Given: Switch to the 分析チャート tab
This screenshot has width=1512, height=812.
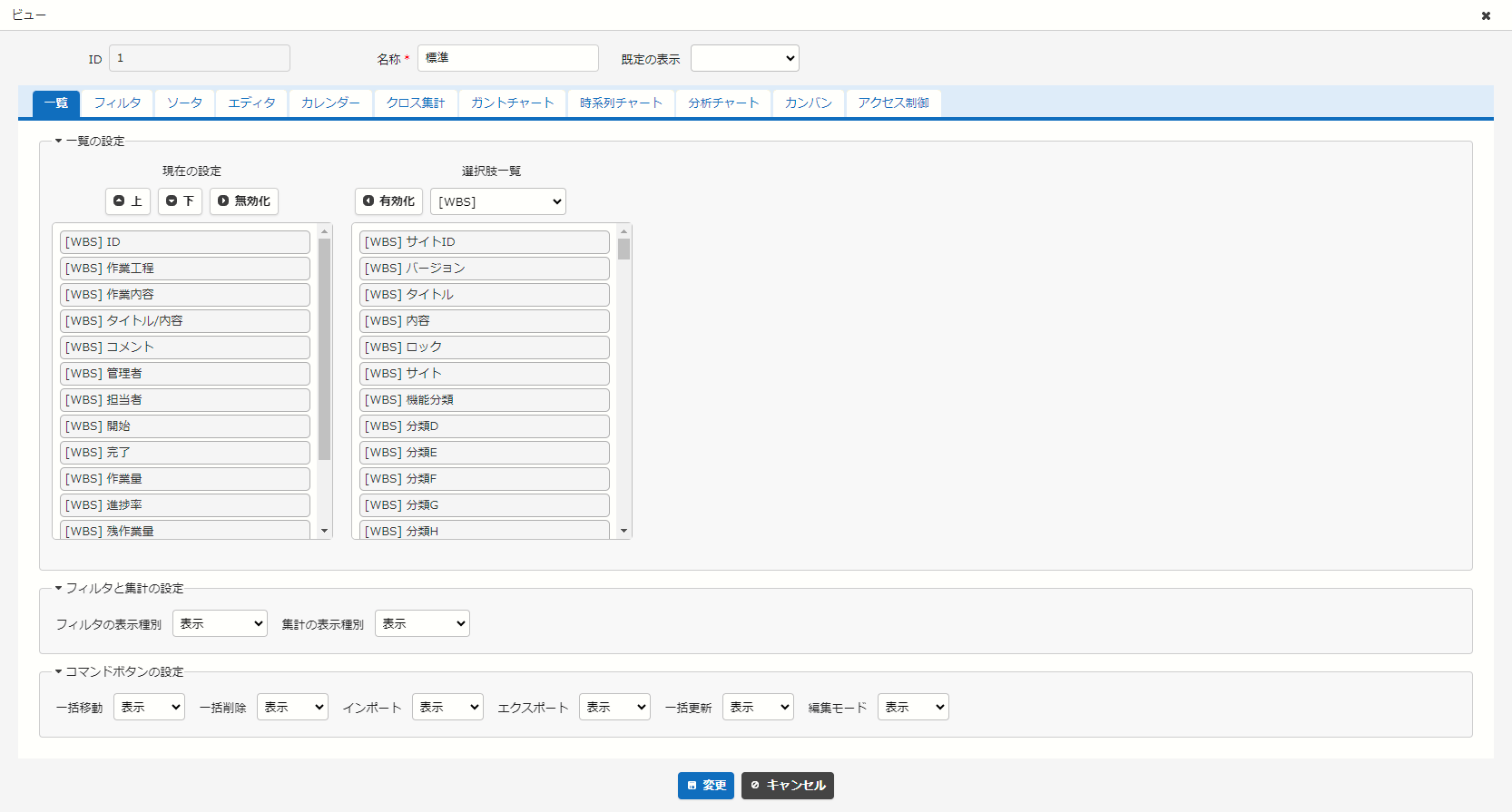Looking at the screenshot, I should coord(723,103).
